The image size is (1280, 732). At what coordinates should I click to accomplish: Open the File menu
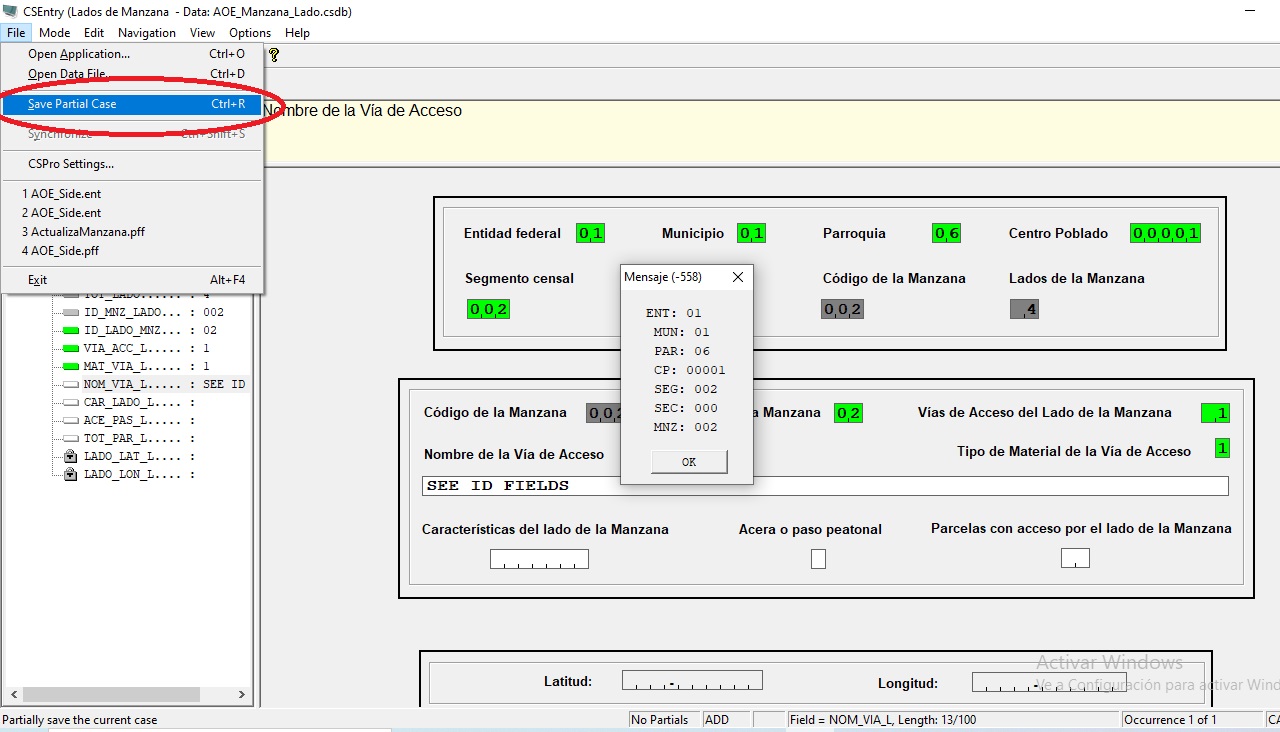click(15, 33)
